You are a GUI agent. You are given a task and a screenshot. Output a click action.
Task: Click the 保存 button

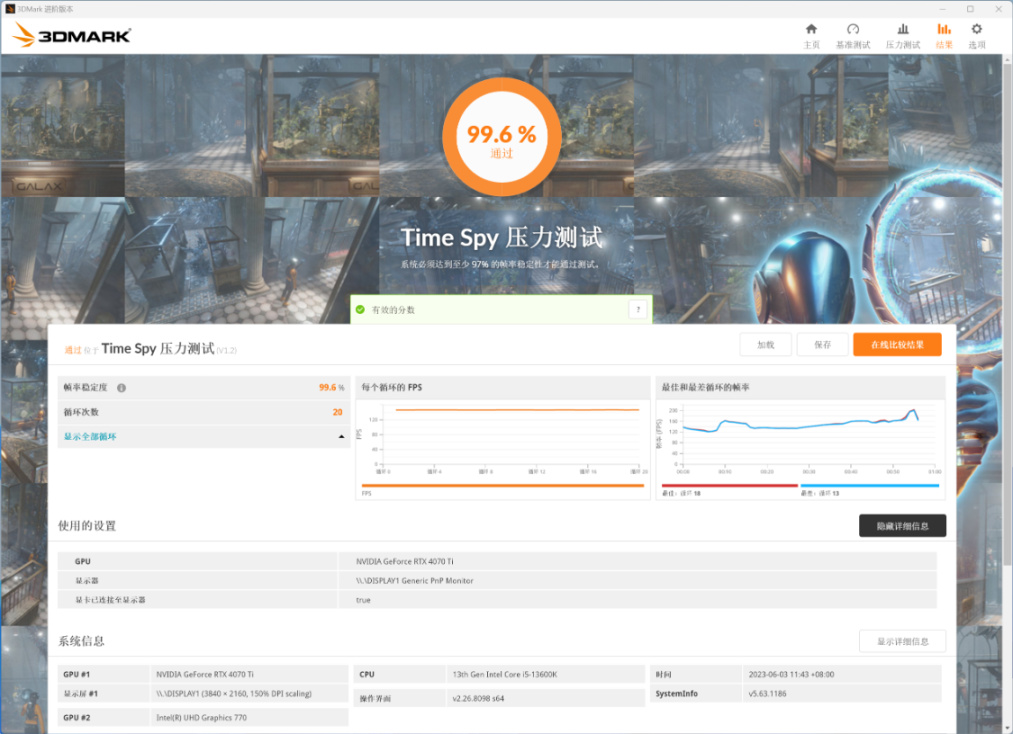tap(822, 344)
